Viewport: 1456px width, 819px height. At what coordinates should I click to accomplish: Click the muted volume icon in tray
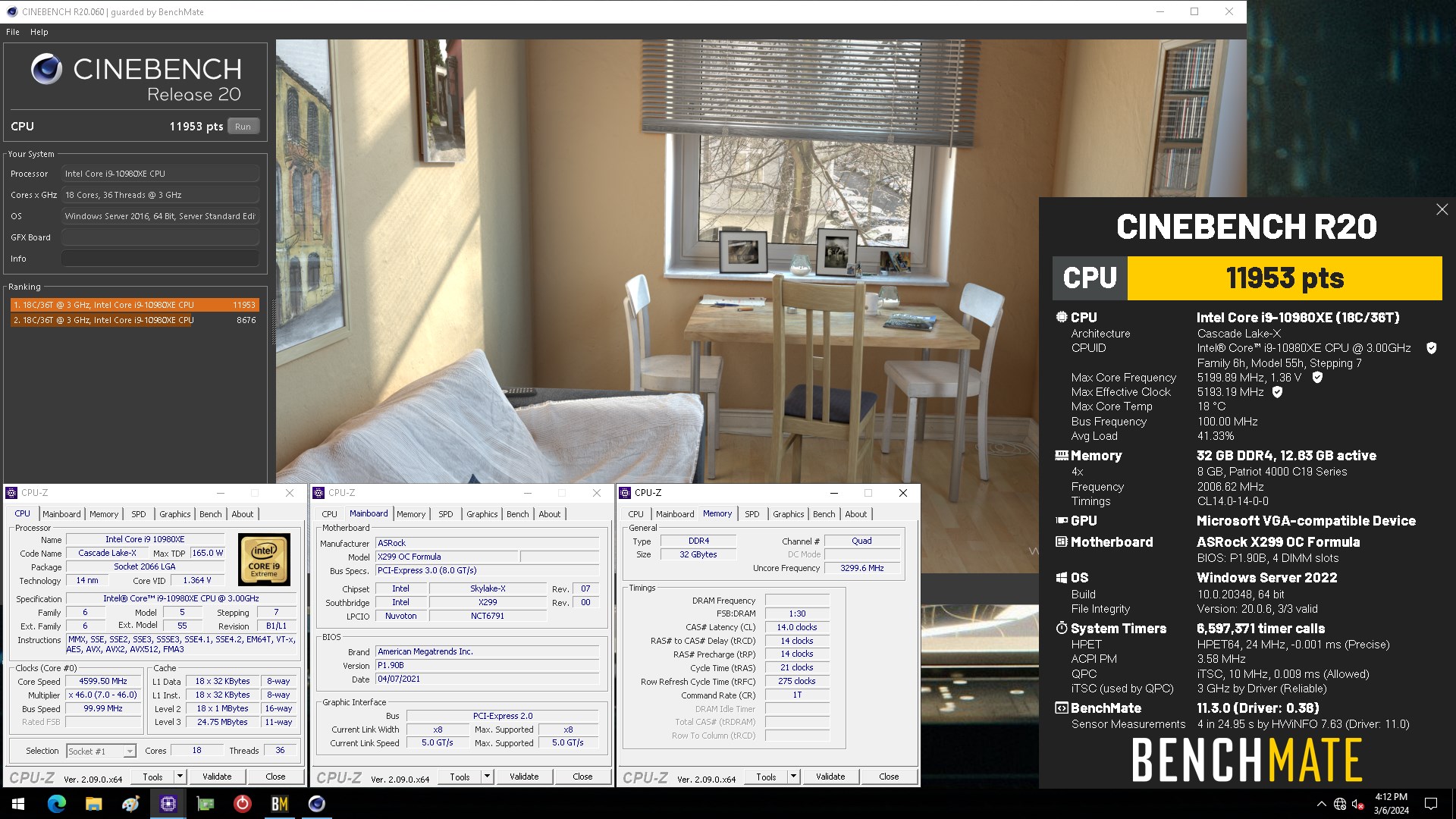point(1358,804)
